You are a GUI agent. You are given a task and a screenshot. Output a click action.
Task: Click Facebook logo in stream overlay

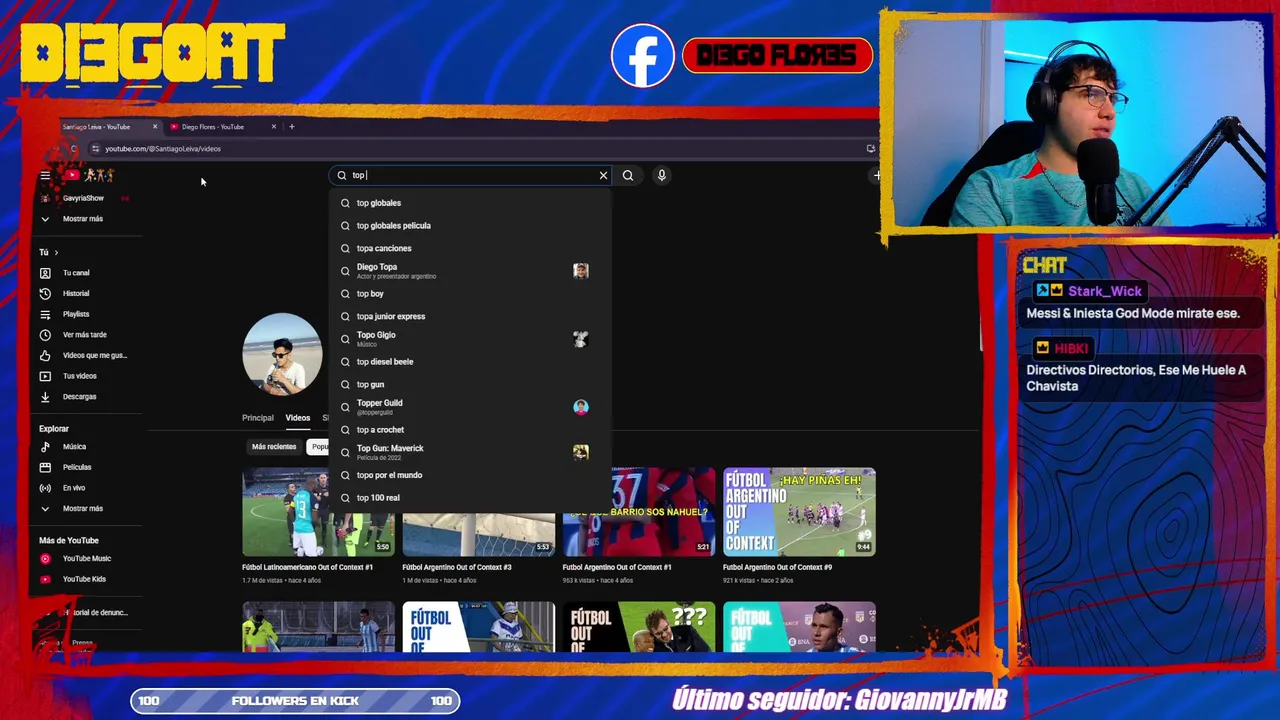click(x=643, y=56)
